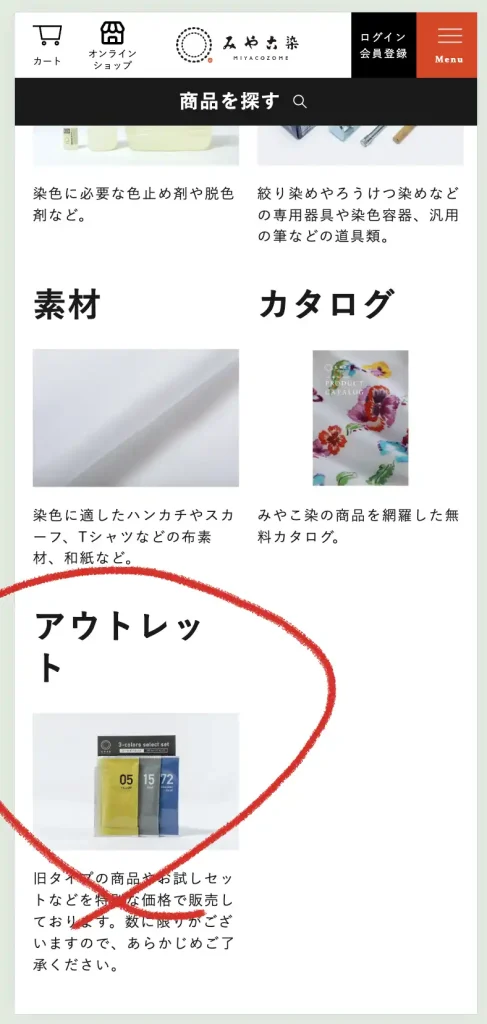487x1024 pixels.
Task: Click the search magnifier icon
Action: (x=300, y=101)
